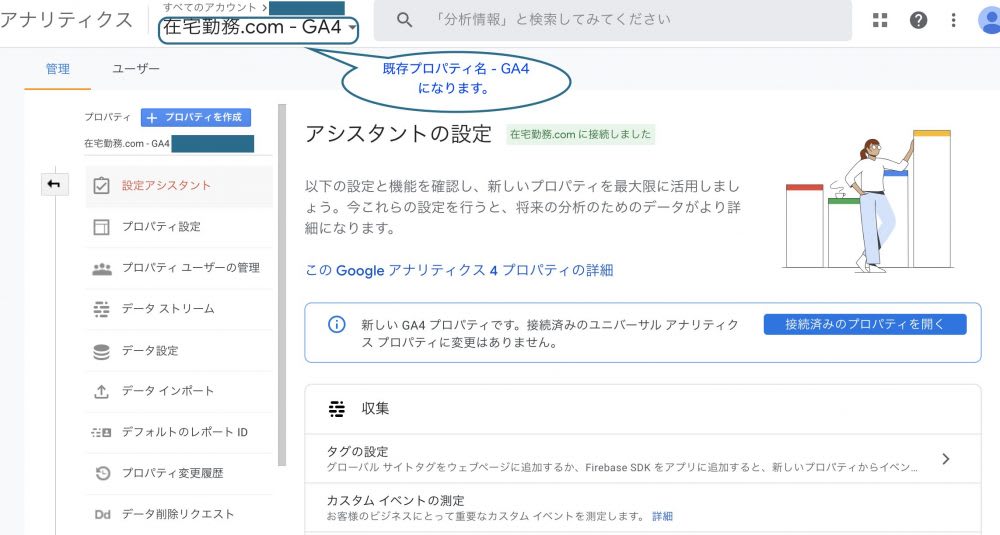Select データ設定 menu item
1000x535 pixels.
[x=179, y=350]
